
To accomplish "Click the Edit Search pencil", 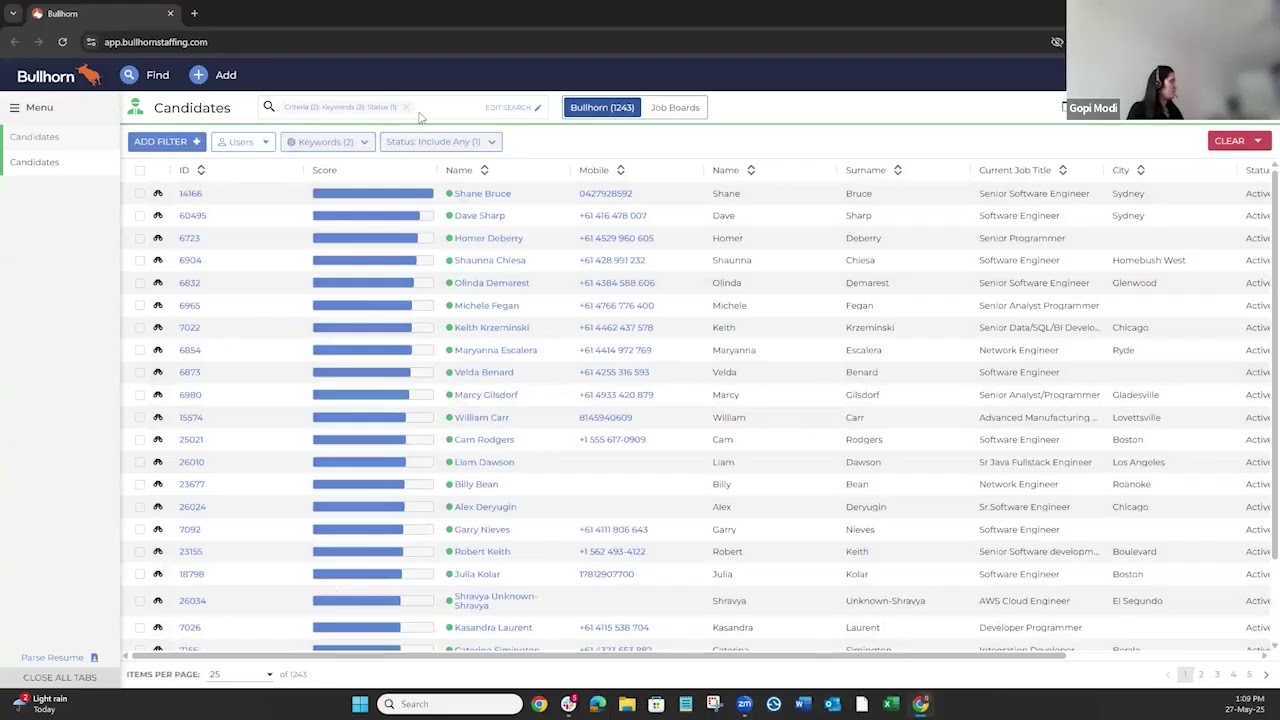I will pos(538,107).
